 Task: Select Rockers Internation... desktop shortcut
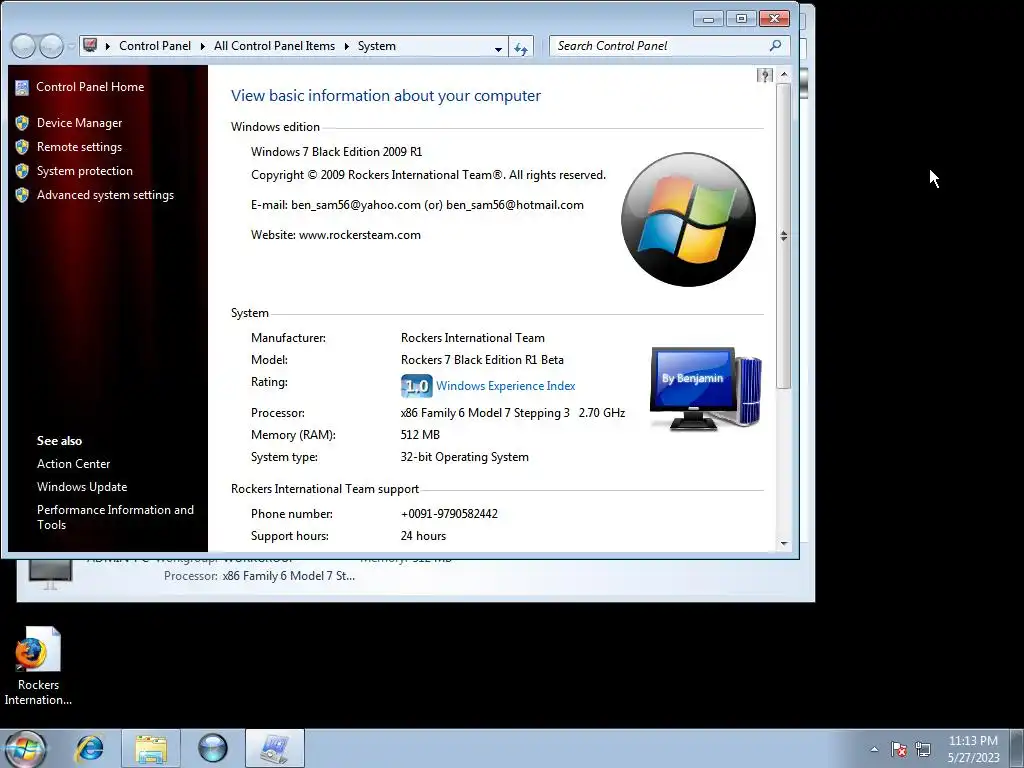tap(38, 666)
